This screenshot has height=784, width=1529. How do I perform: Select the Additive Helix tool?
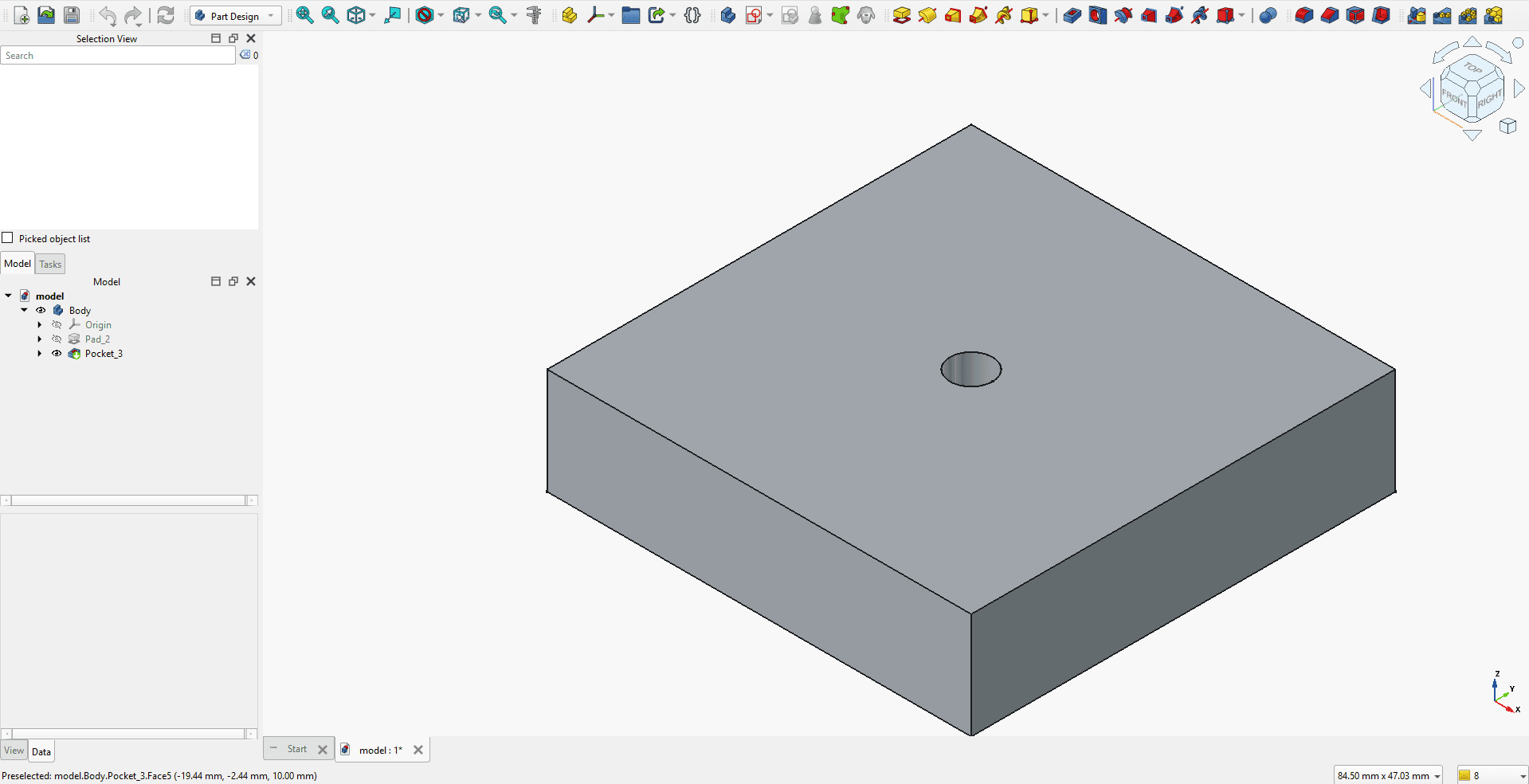click(x=1004, y=15)
